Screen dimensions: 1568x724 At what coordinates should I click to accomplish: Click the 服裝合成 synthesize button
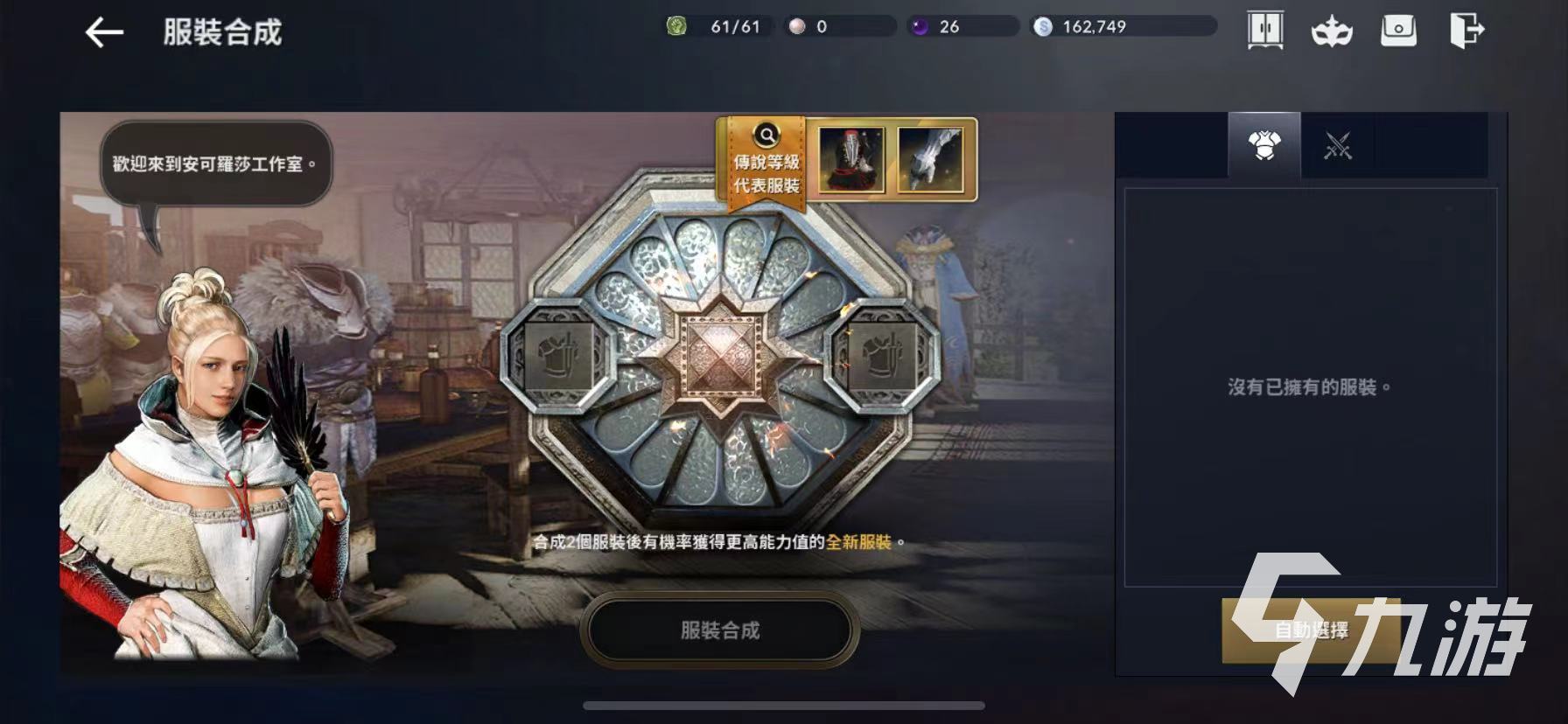[x=719, y=630]
